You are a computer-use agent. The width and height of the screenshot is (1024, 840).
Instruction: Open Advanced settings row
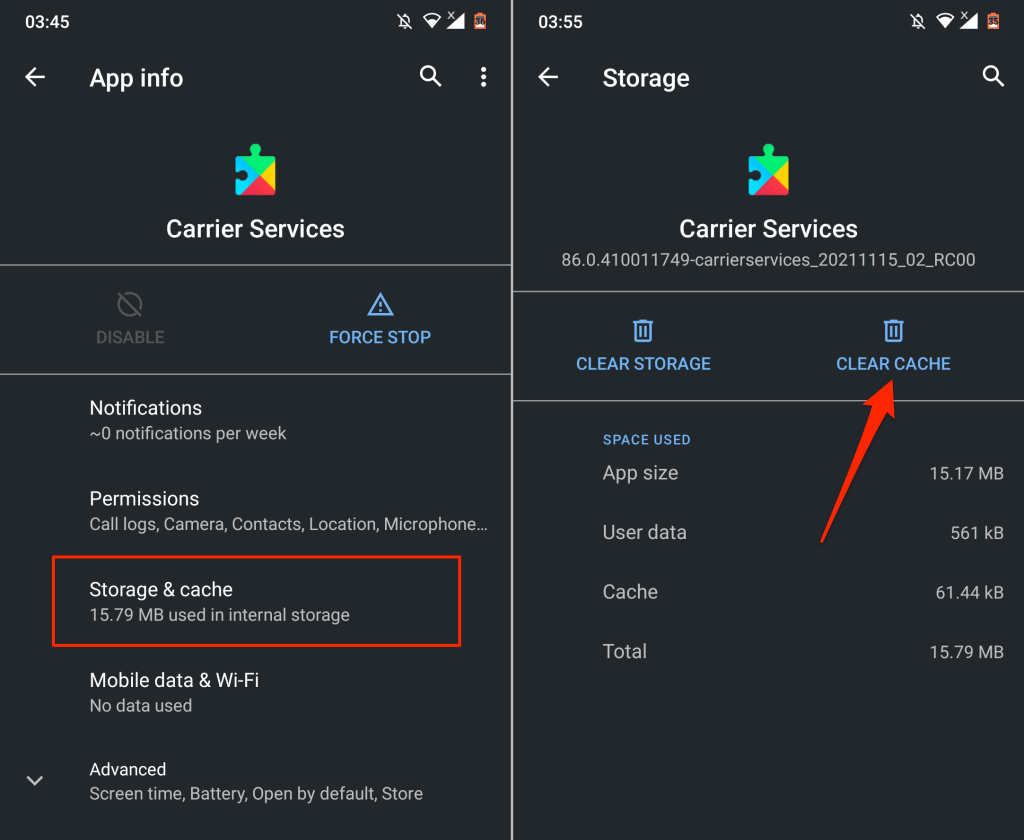[256, 781]
